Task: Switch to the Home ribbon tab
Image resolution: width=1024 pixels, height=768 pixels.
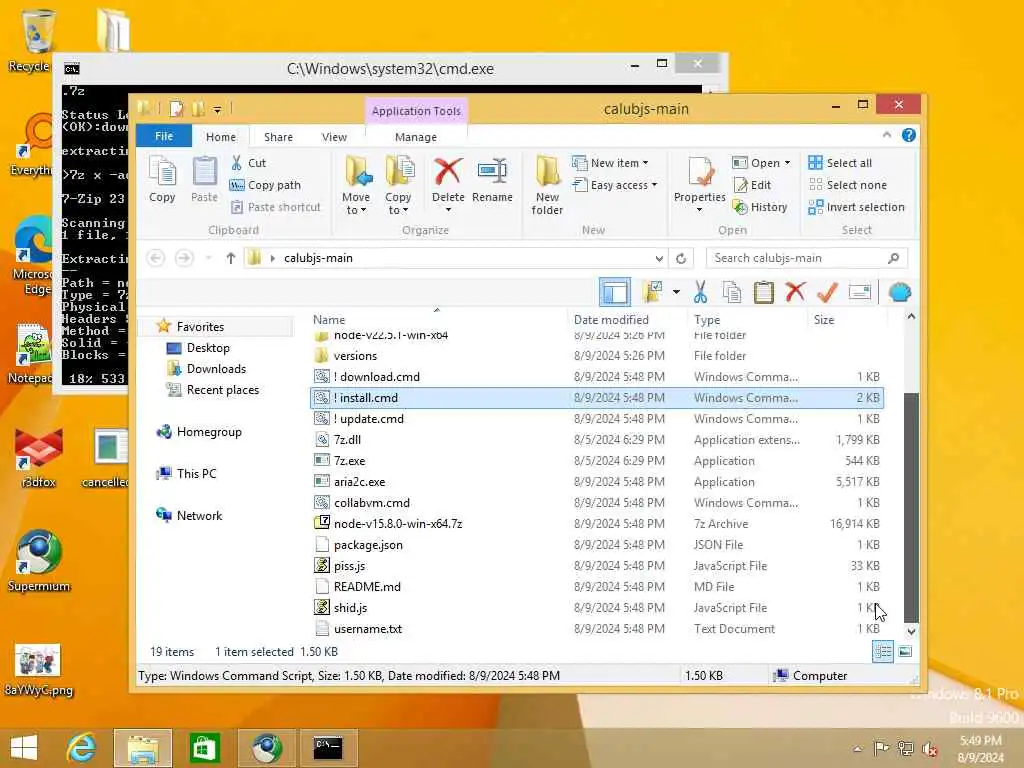Action: click(x=221, y=136)
